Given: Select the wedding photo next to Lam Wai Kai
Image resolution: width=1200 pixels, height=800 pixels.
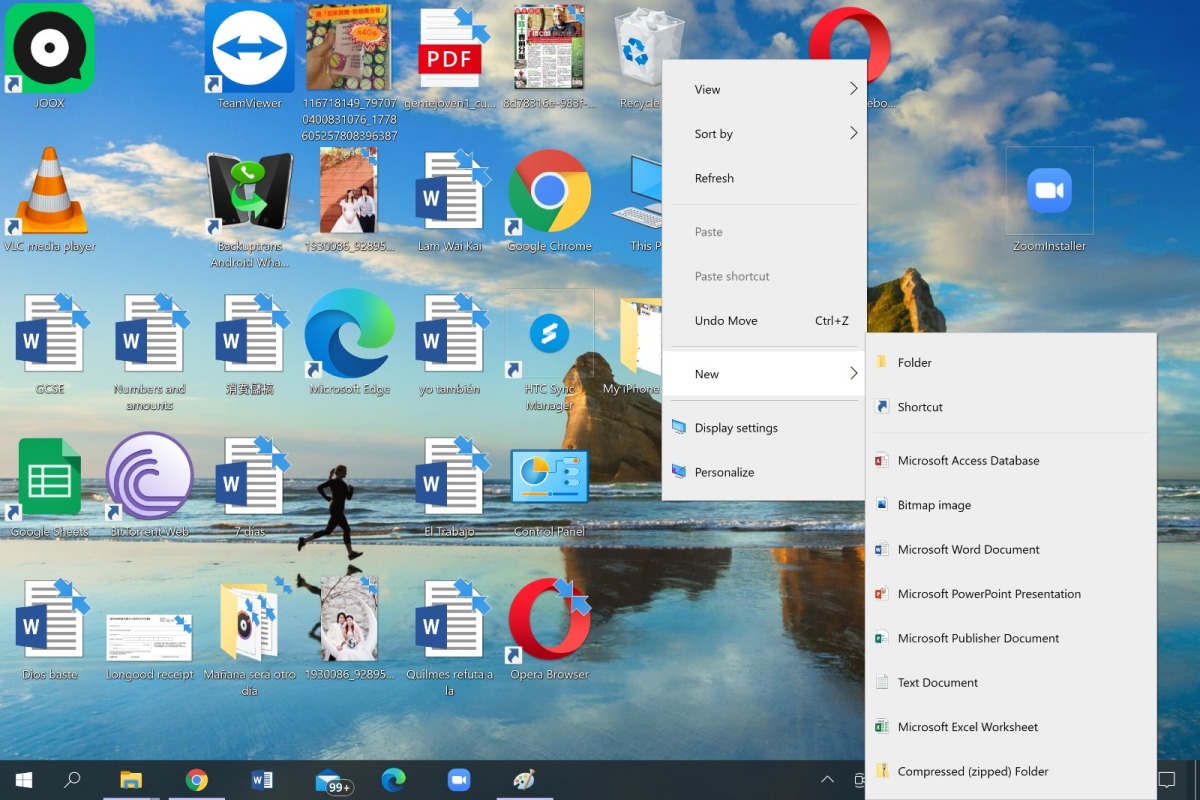Looking at the screenshot, I should click(350, 200).
